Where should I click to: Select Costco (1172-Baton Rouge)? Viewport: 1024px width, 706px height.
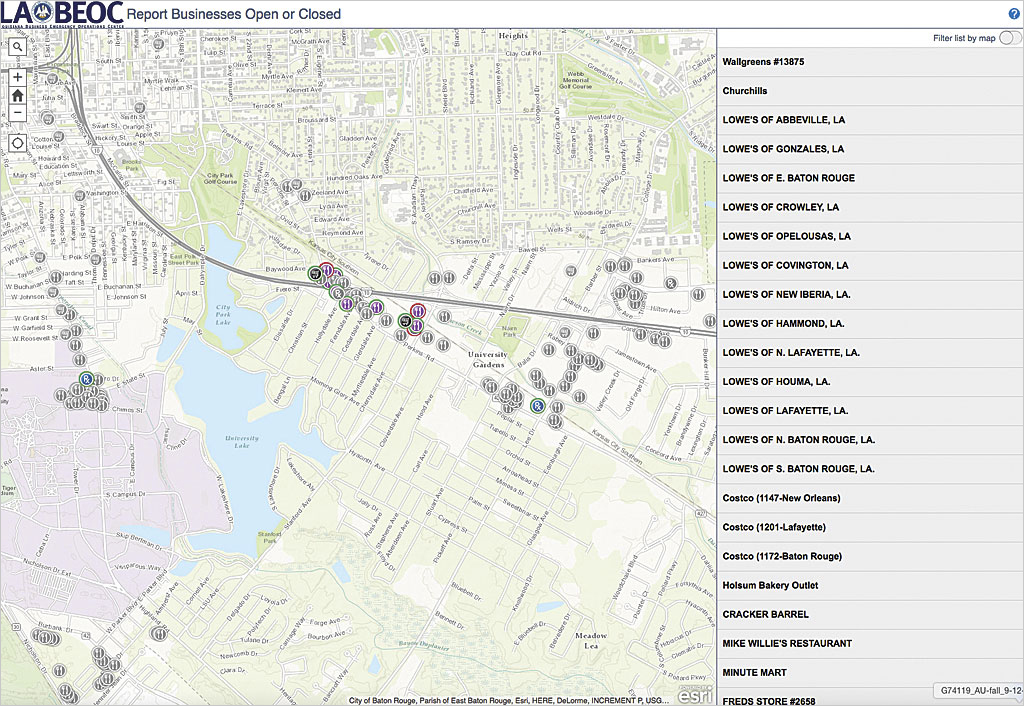pos(870,556)
